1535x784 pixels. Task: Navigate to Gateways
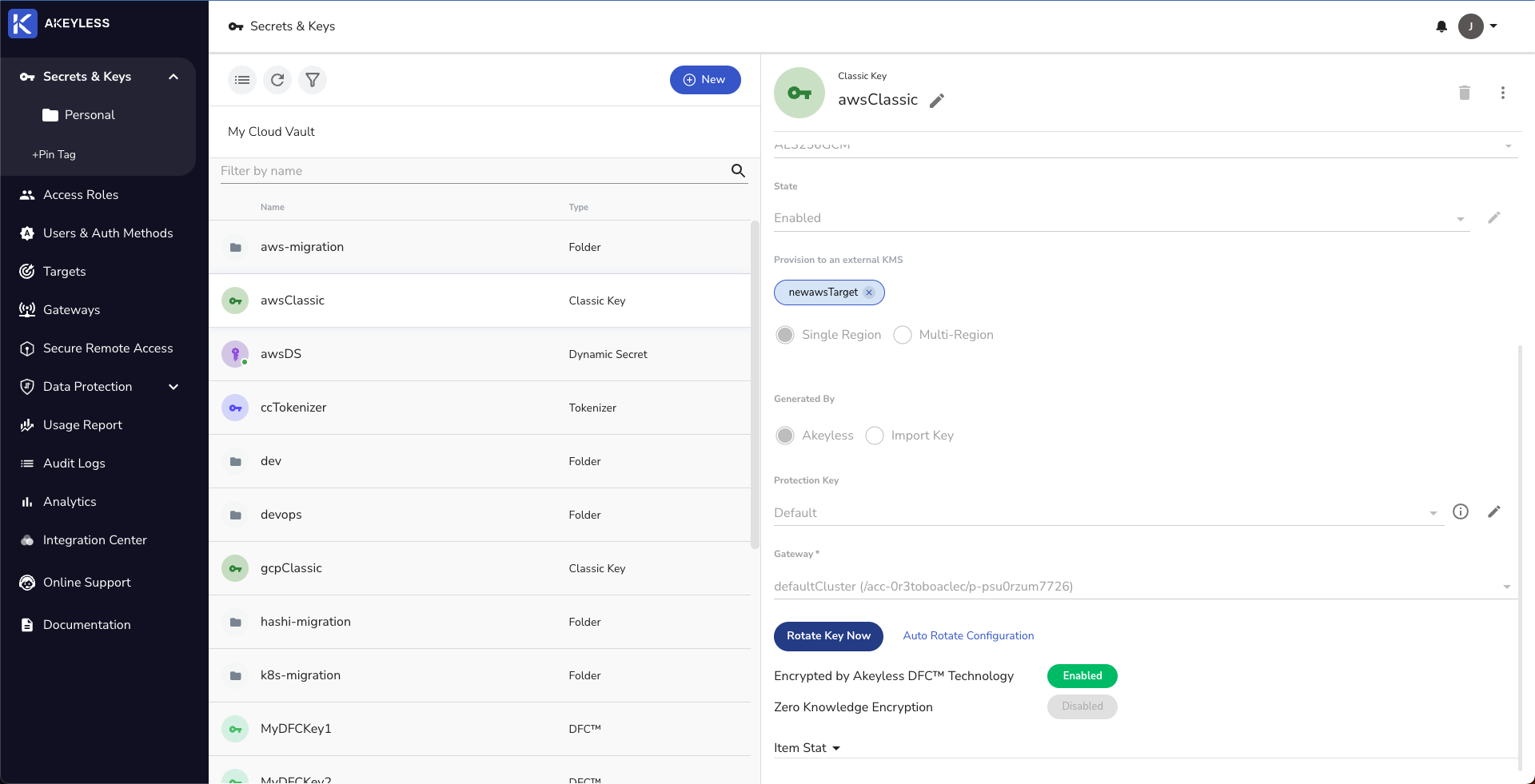(x=71, y=310)
